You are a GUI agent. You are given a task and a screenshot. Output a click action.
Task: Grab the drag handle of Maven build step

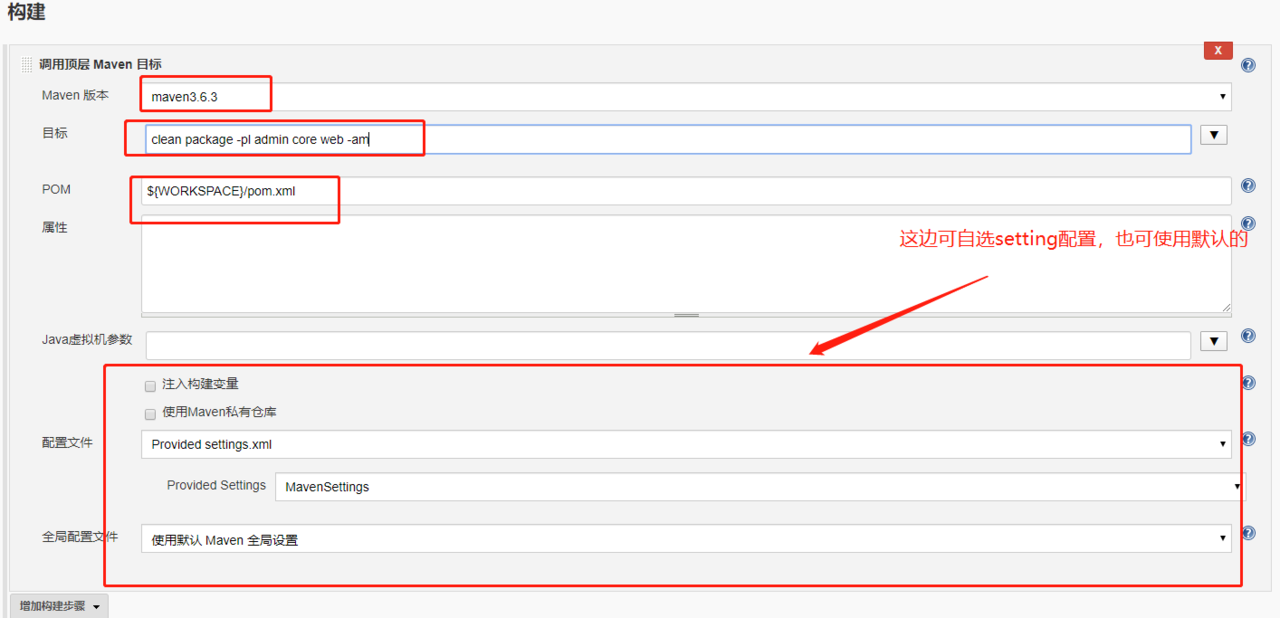click(x=27, y=64)
